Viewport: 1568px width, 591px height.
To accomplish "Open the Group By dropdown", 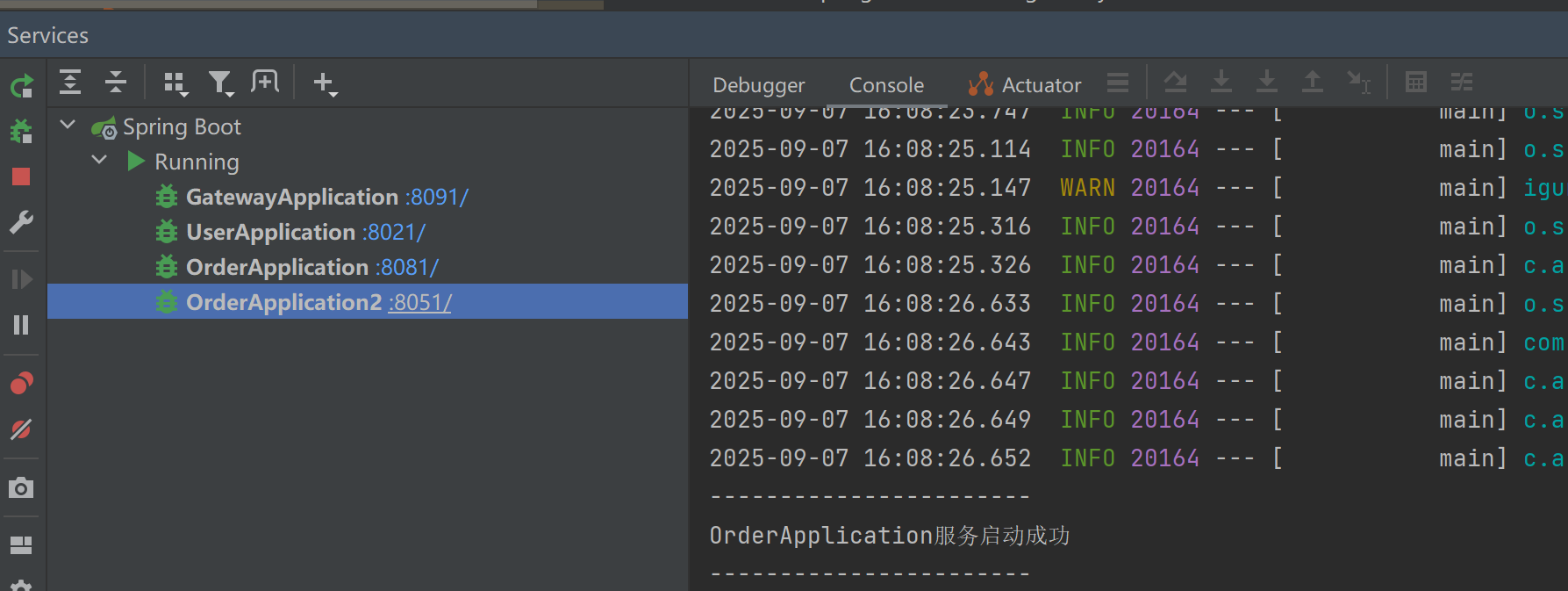I will (175, 83).
